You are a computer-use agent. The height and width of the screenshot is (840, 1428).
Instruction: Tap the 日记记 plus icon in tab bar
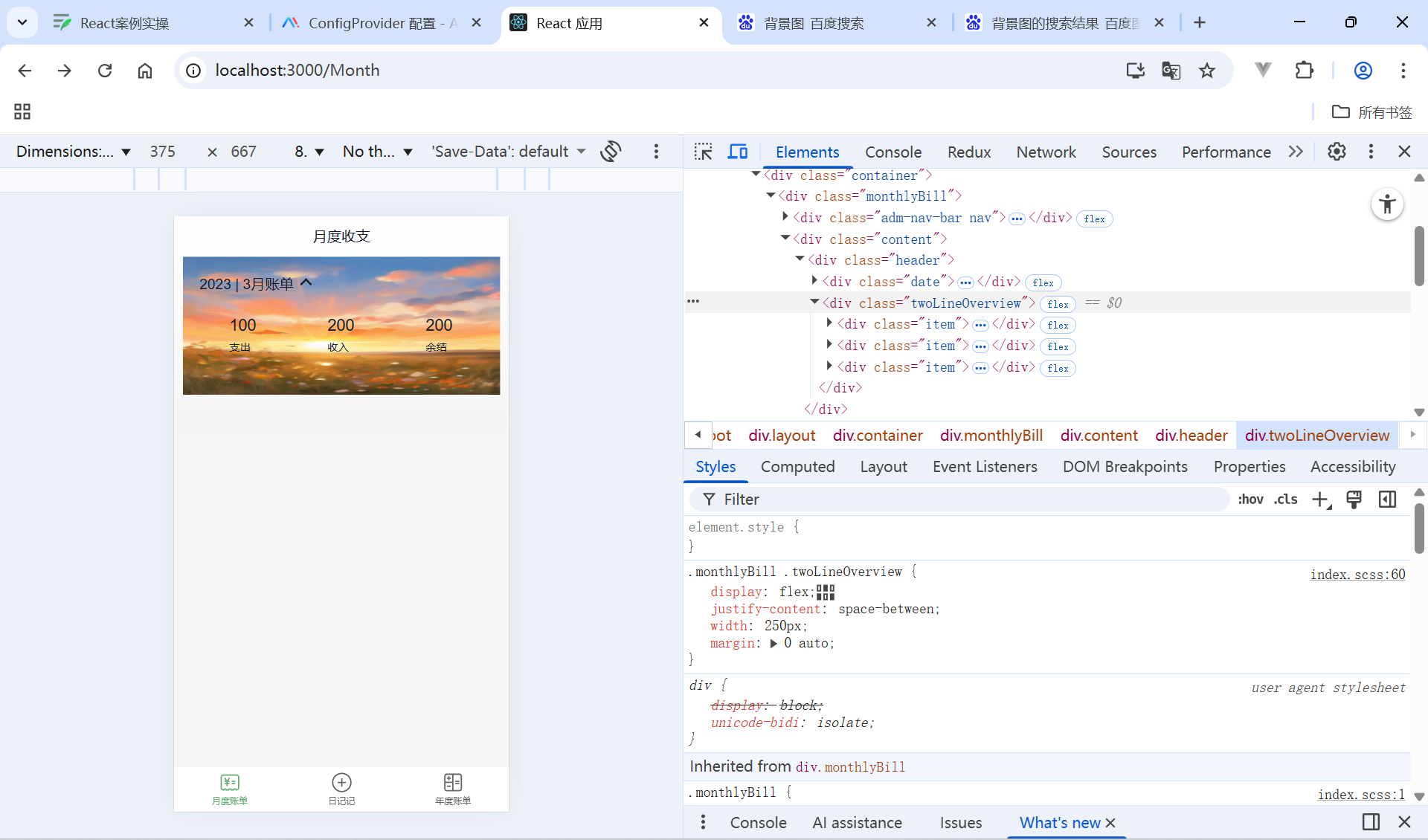341,783
